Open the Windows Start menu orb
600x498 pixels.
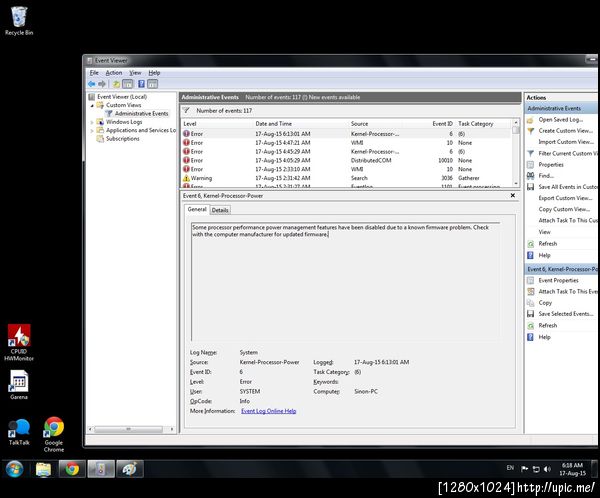point(15,469)
